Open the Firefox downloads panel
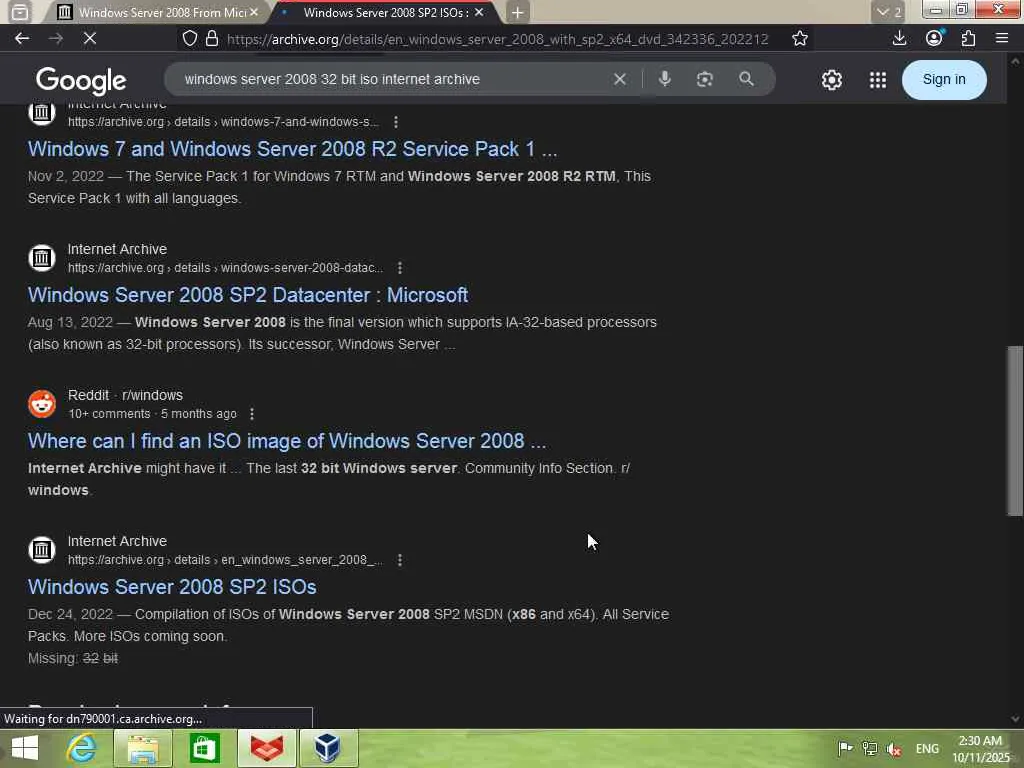Screen dimensions: 1024x768 click(x=899, y=39)
